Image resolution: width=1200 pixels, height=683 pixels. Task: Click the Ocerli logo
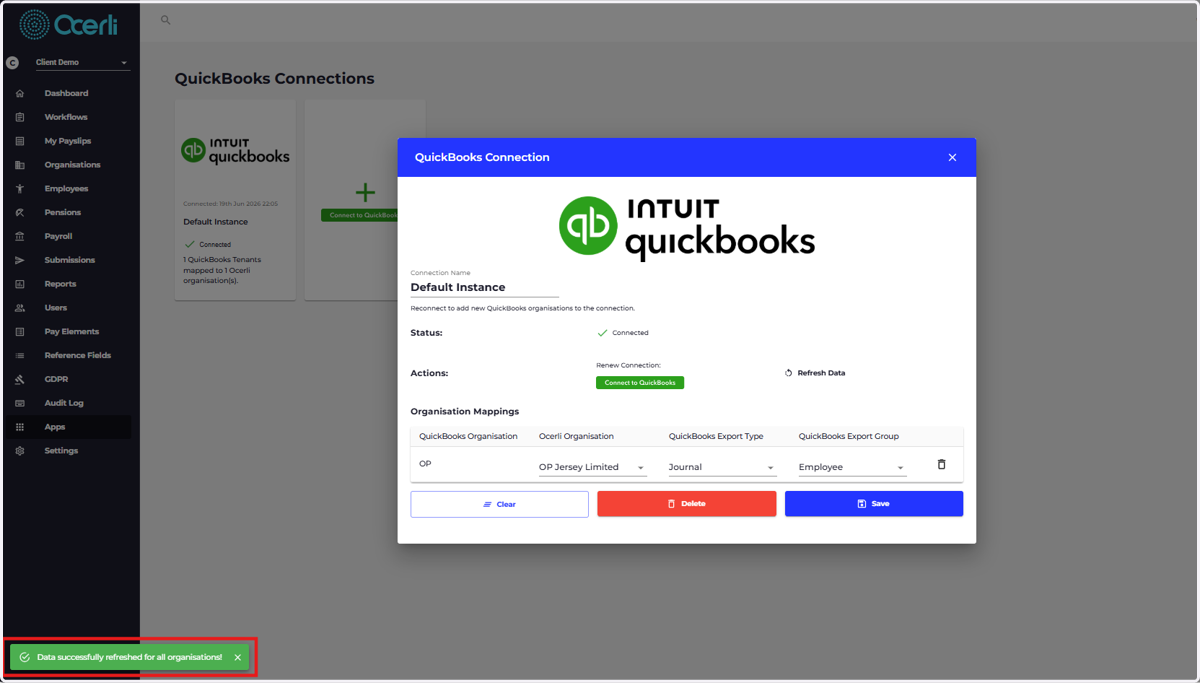click(68, 24)
